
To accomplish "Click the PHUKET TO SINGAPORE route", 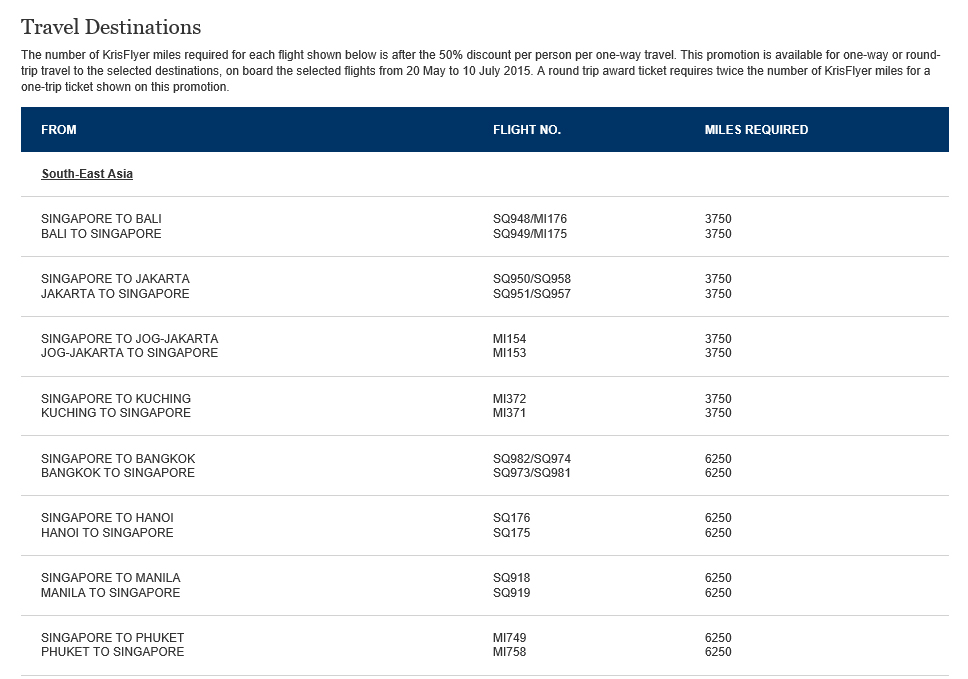I will coord(113,652).
